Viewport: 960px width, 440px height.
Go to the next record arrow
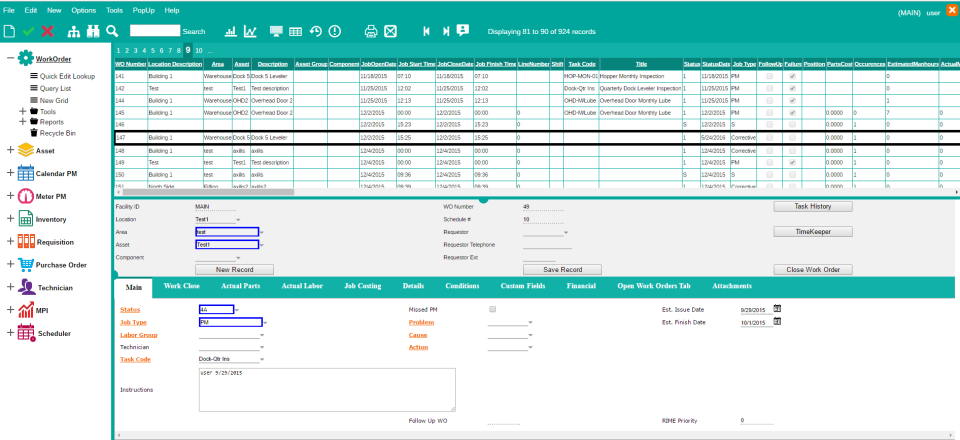pyautogui.click(x=444, y=31)
